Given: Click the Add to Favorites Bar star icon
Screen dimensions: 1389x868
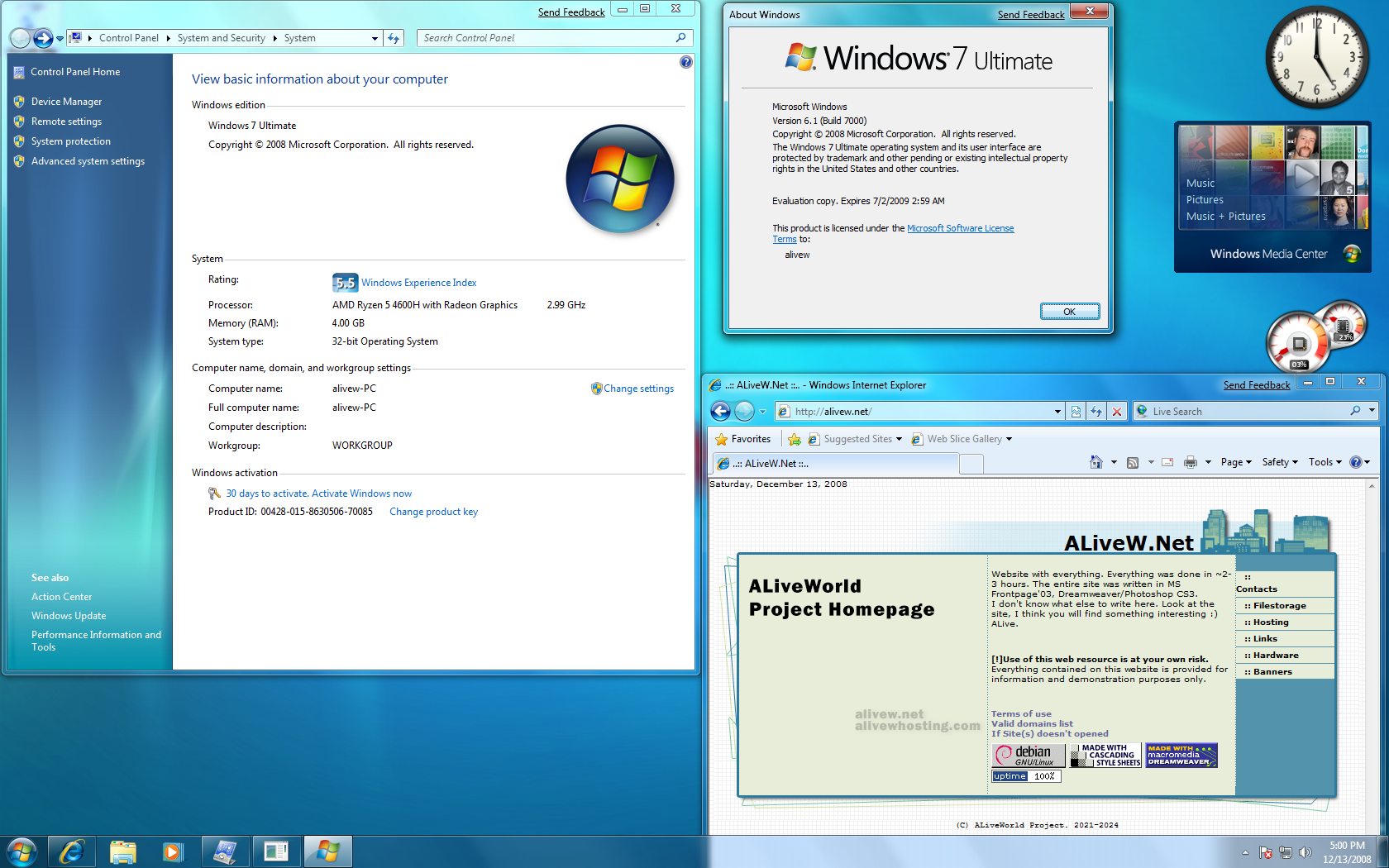Looking at the screenshot, I should [x=795, y=439].
